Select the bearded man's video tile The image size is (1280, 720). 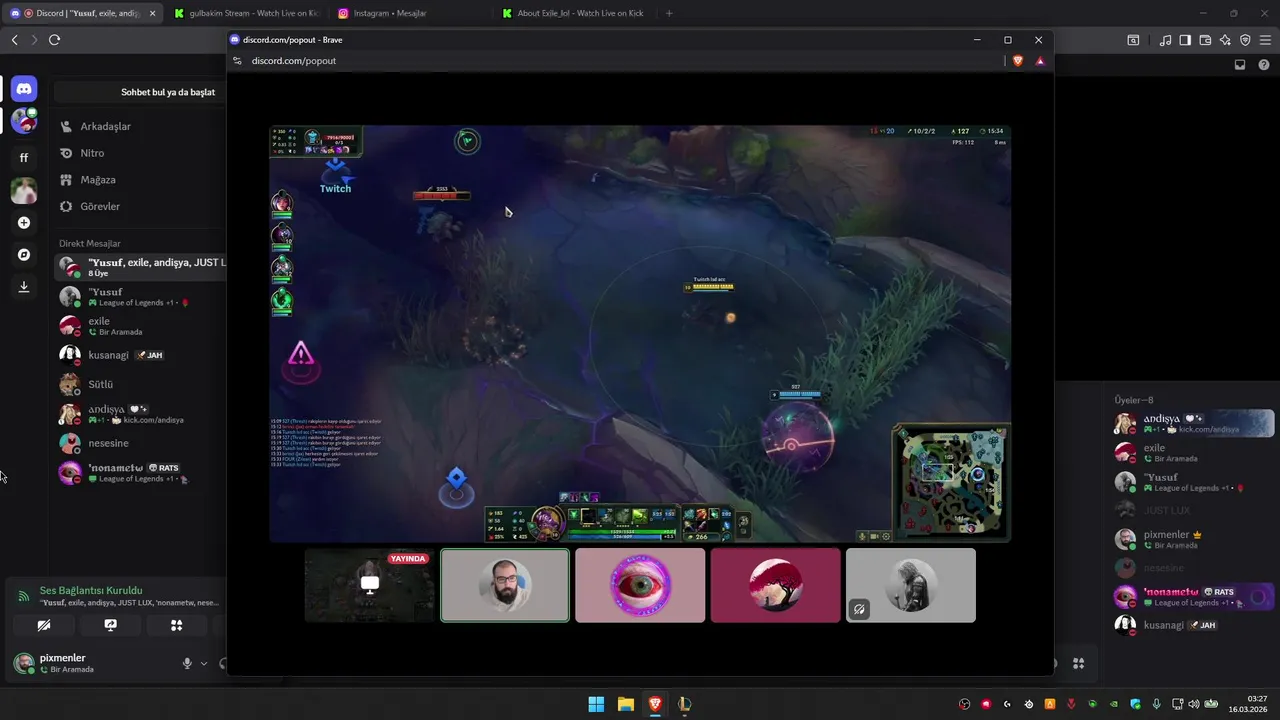(505, 585)
